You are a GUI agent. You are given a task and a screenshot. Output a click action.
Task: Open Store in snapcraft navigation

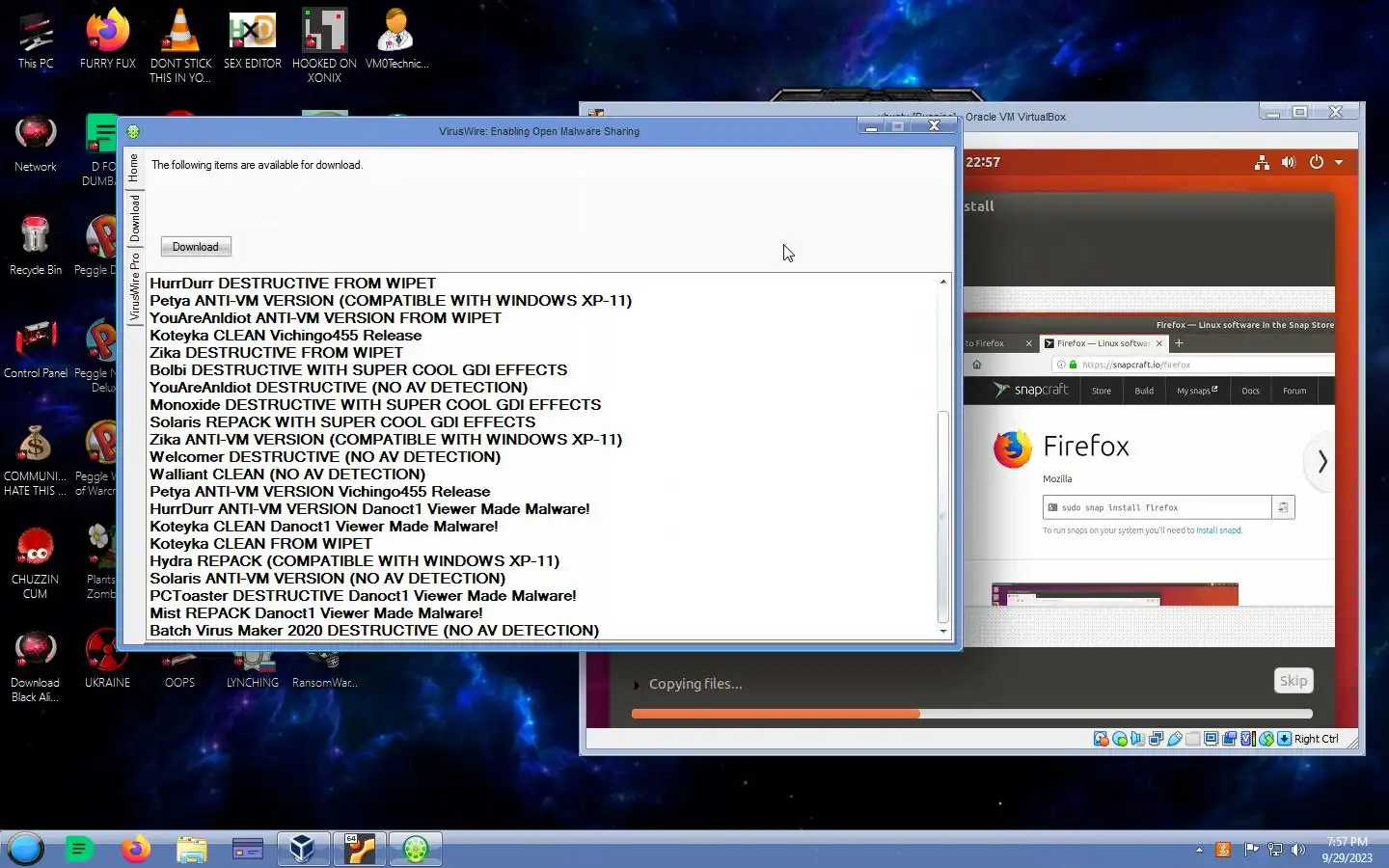coord(1102,391)
